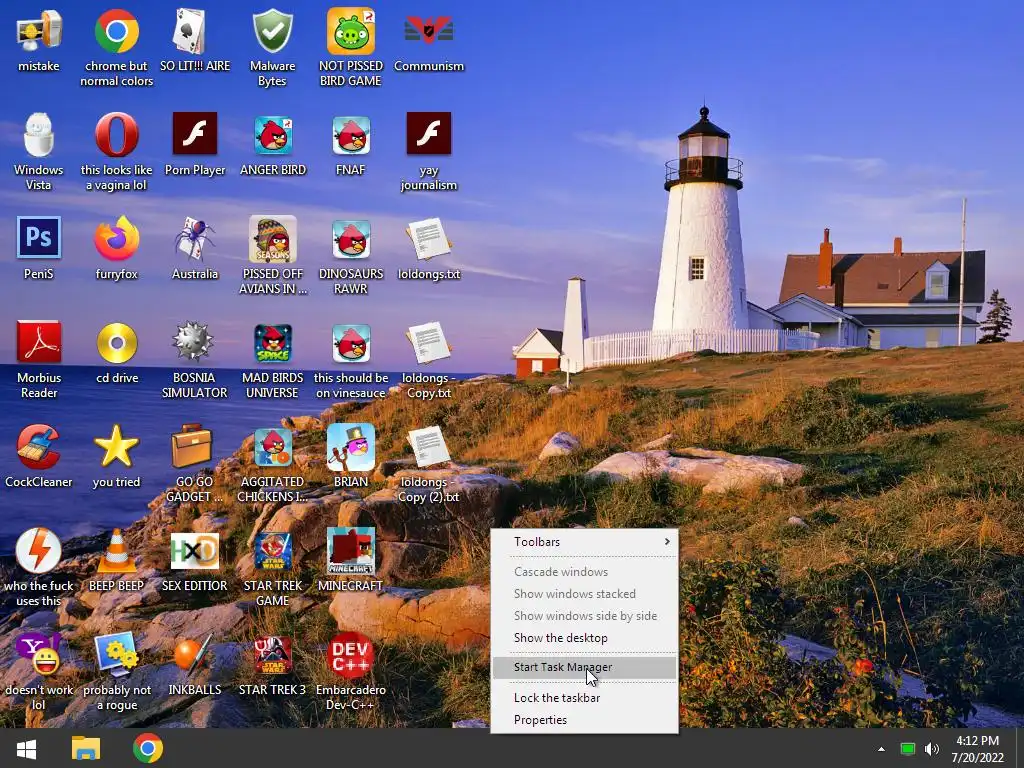This screenshot has width=1024, height=768.
Task: Open Chrome from the taskbar
Action: point(148,748)
